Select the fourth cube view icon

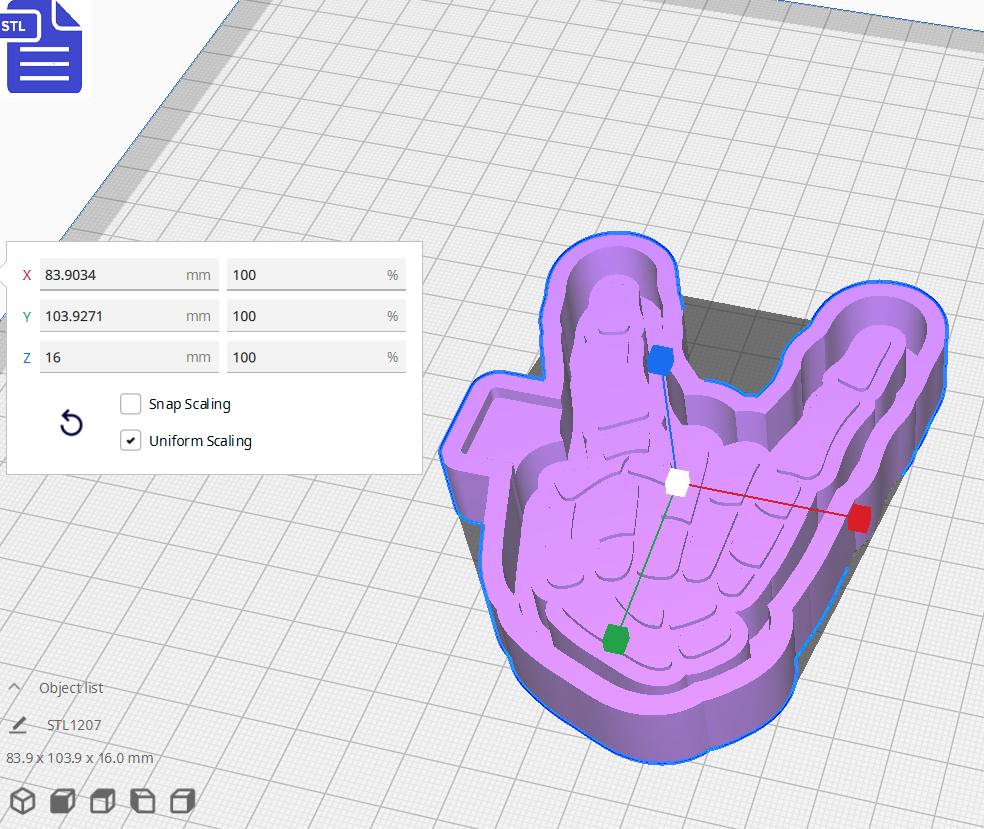142,801
